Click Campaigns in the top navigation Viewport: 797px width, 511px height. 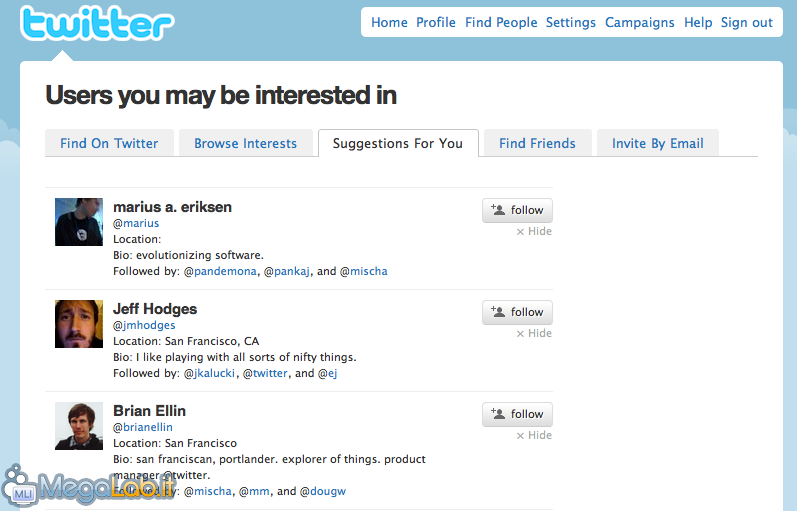(x=640, y=22)
